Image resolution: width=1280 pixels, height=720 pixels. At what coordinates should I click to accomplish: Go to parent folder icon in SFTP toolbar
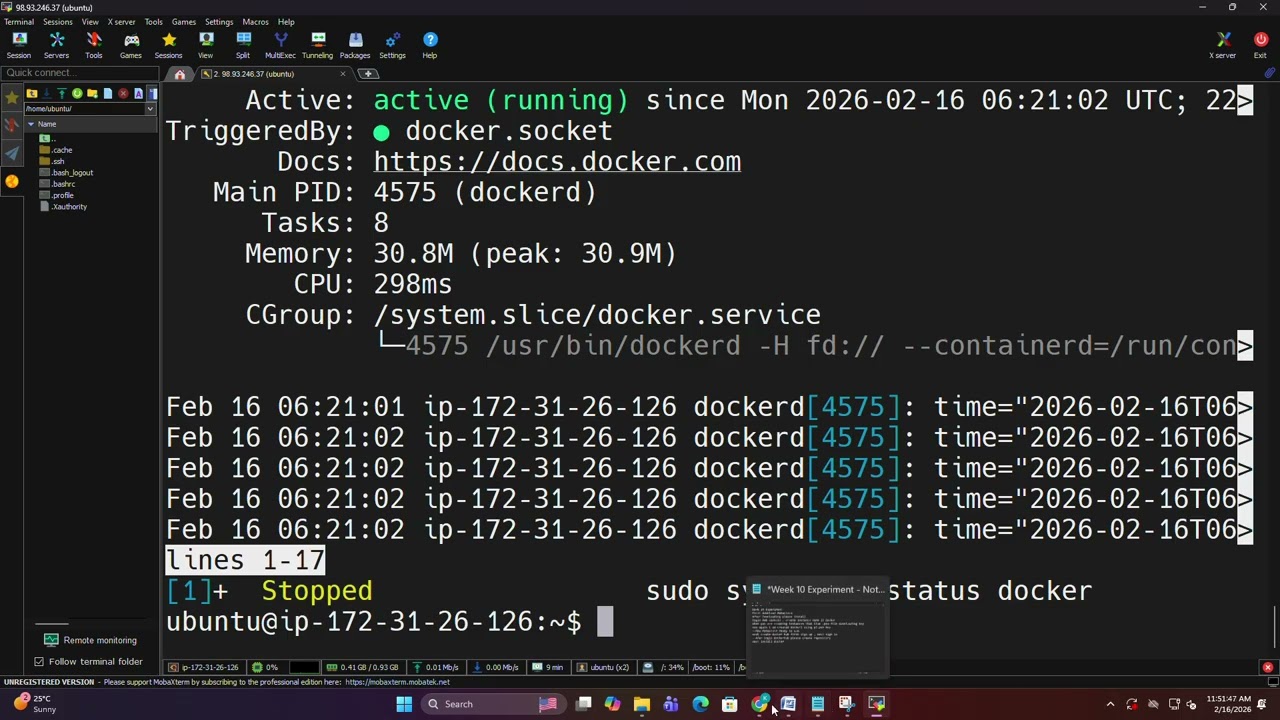tap(32, 94)
